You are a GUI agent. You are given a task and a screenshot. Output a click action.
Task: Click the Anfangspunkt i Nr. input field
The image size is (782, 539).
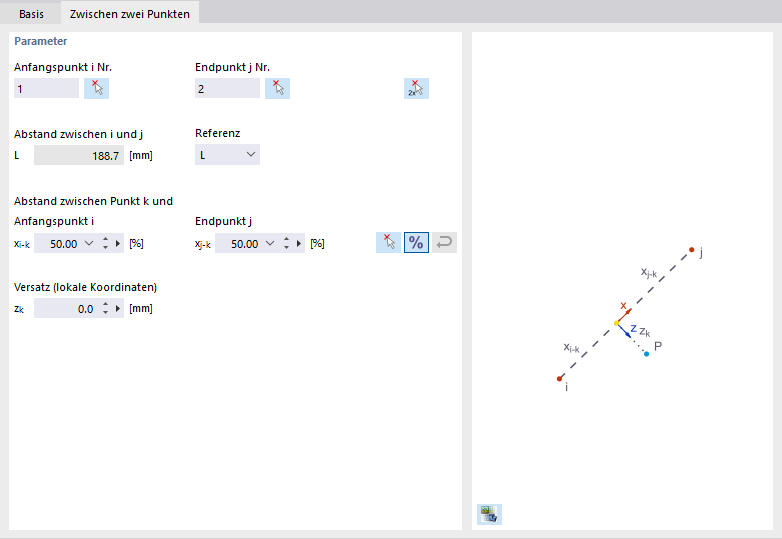(x=46, y=88)
